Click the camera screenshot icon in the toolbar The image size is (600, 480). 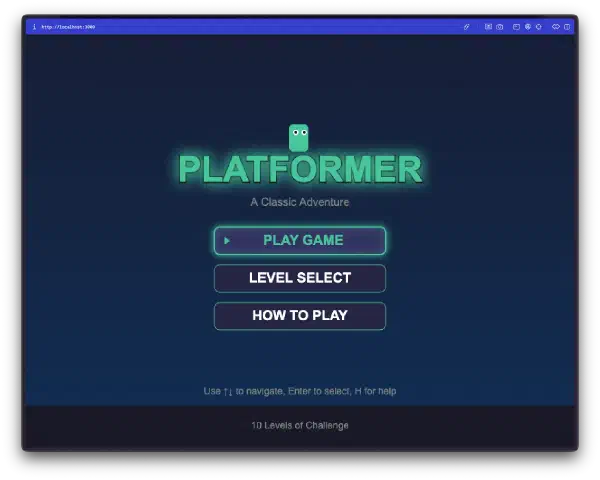[500, 27]
